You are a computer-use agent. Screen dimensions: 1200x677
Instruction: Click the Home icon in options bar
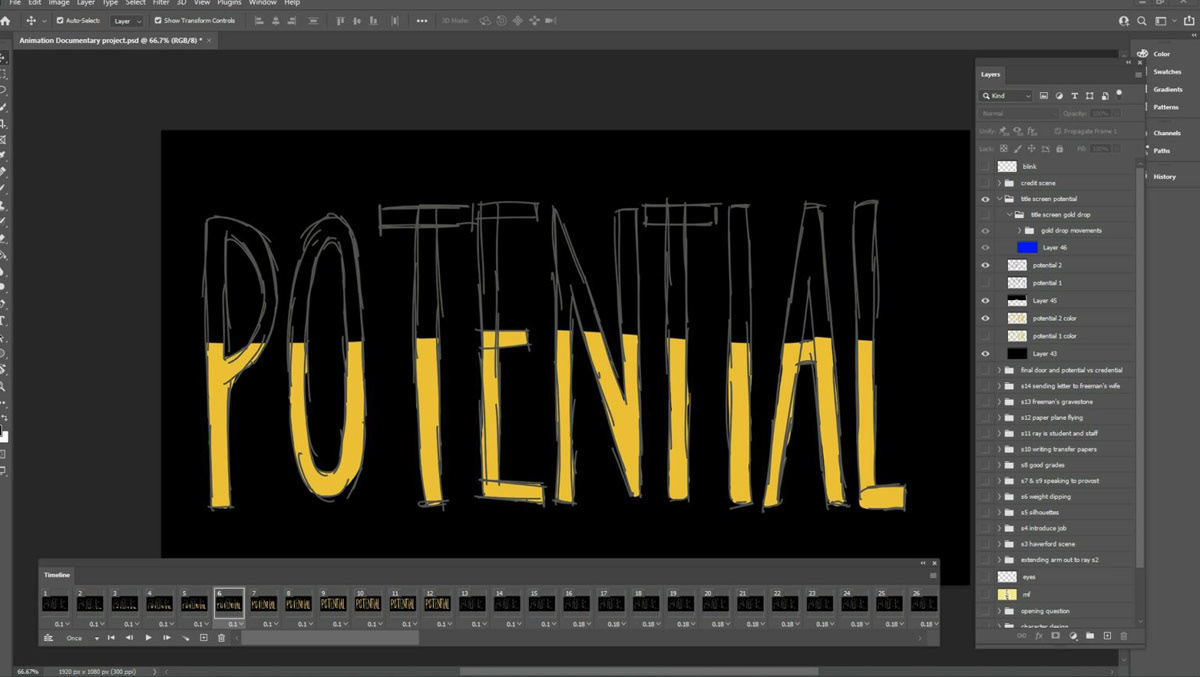(x=5, y=20)
